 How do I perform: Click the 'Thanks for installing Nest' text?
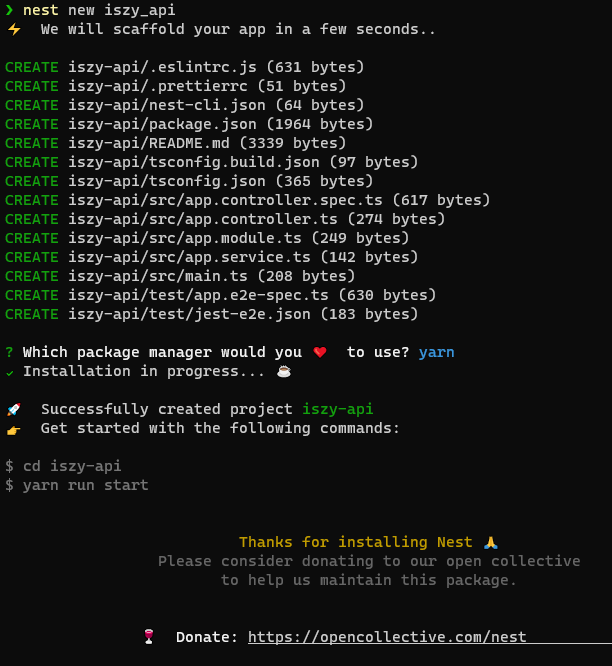(x=355, y=542)
